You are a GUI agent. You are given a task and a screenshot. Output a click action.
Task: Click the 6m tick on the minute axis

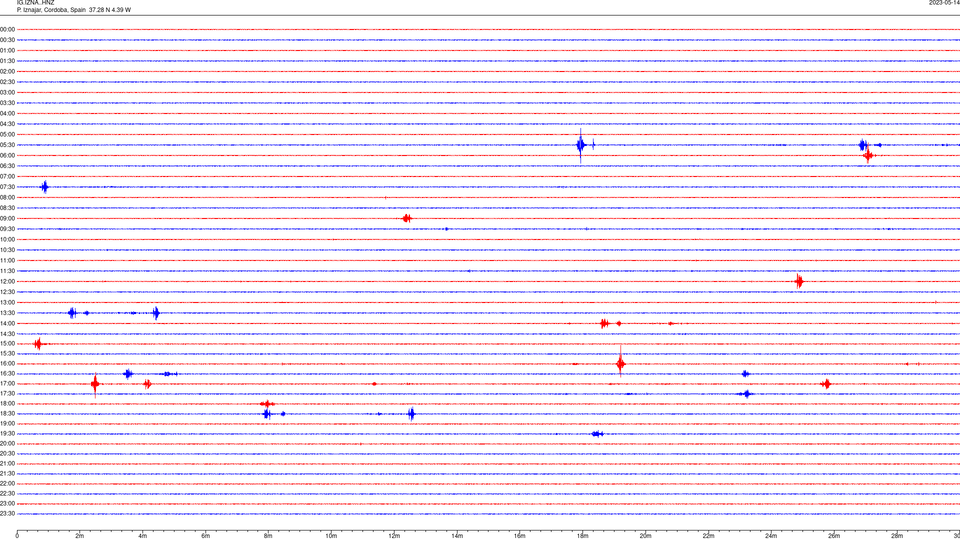pyautogui.click(x=205, y=536)
